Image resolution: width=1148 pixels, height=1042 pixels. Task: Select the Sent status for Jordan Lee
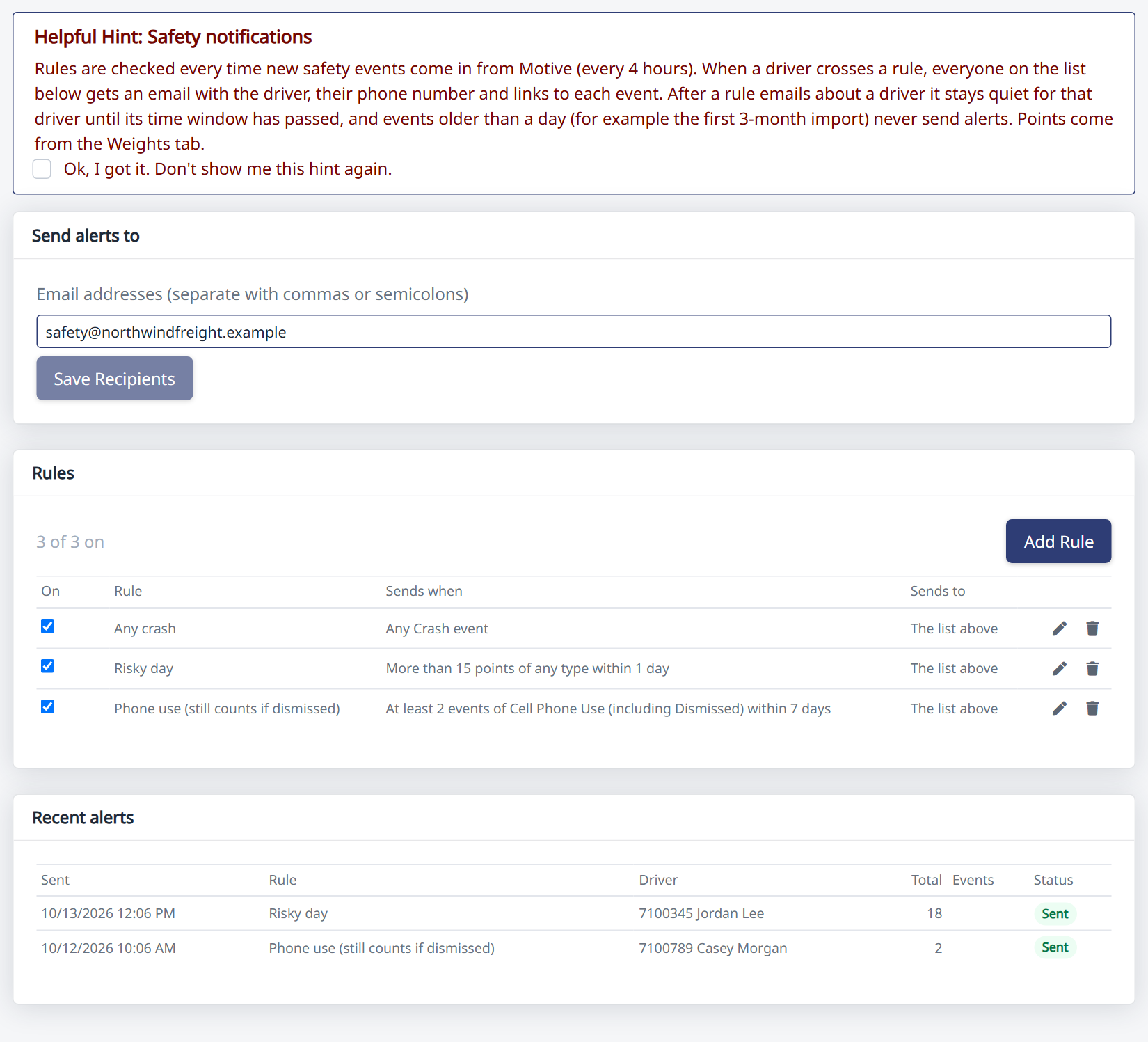click(x=1055, y=914)
